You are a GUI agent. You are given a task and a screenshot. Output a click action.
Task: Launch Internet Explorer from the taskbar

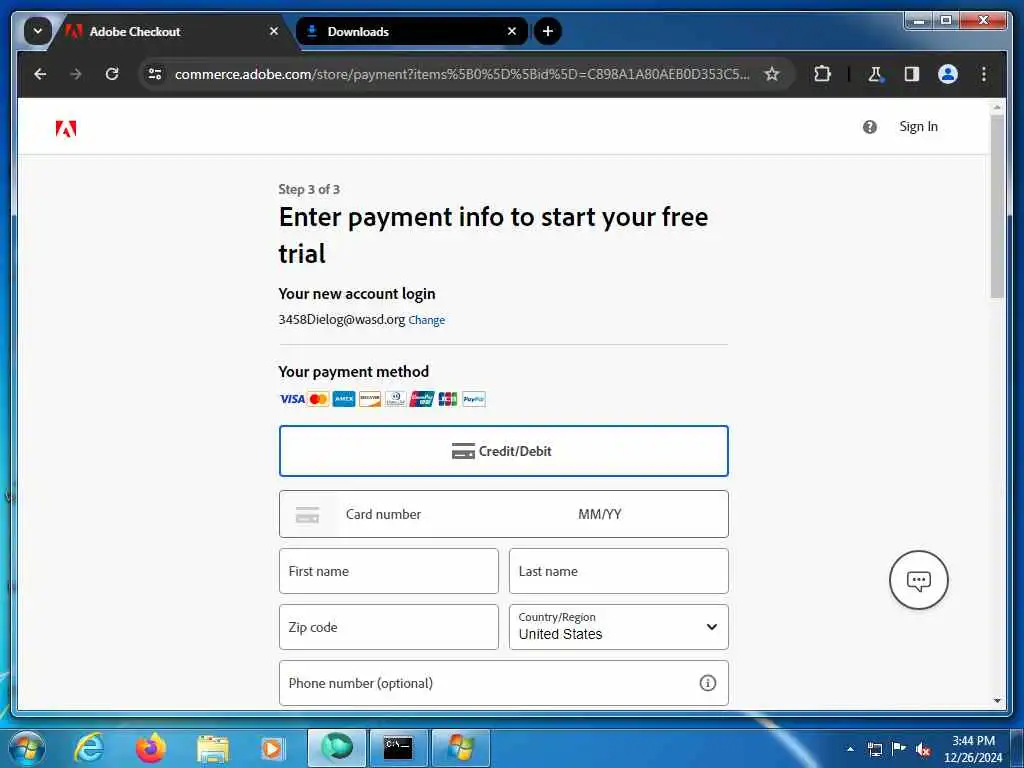tap(88, 748)
